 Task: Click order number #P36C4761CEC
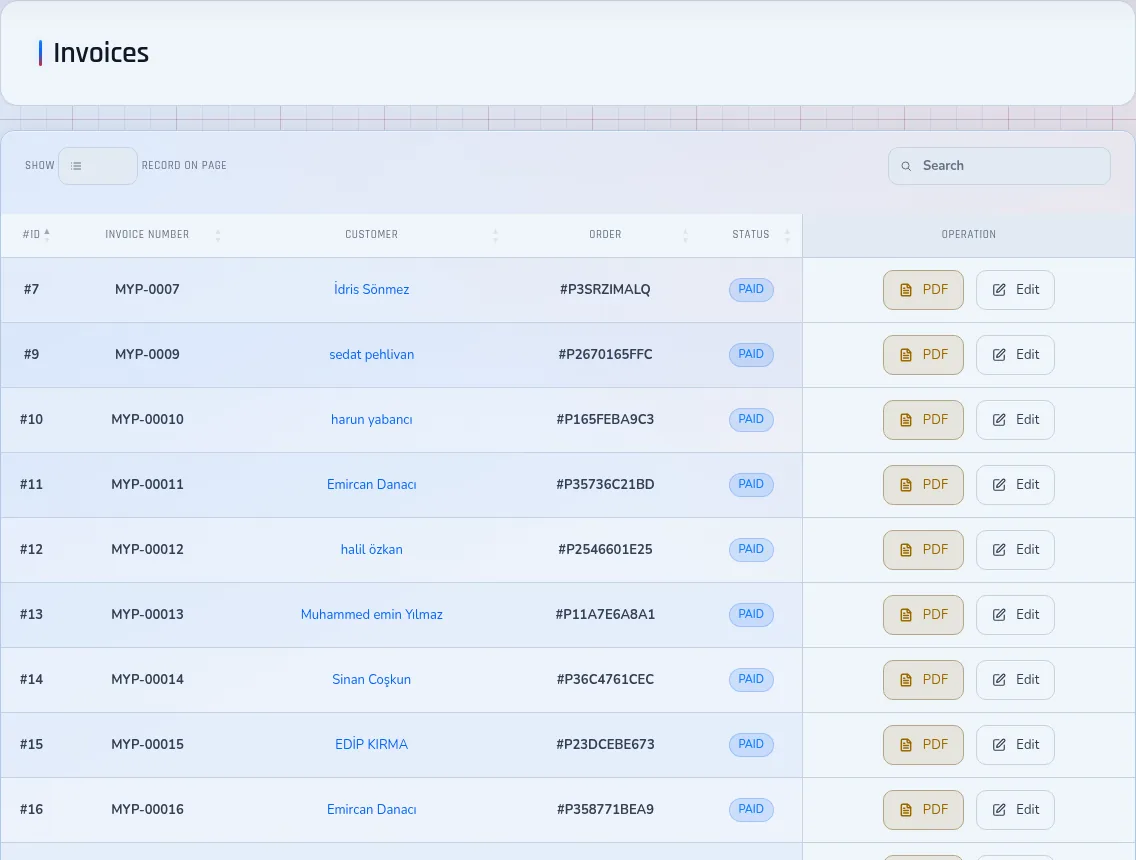pos(605,679)
